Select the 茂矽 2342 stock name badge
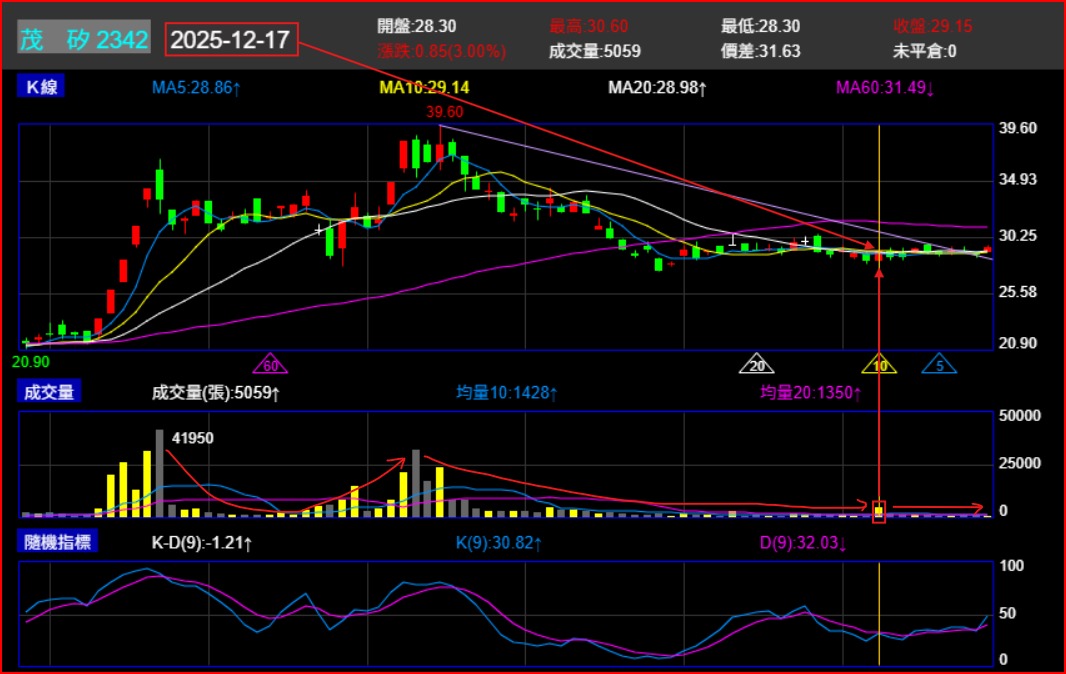 [84, 40]
